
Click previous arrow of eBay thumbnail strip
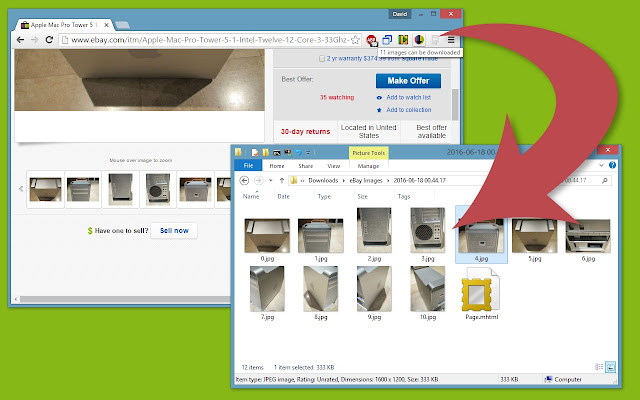click(x=21, y=189)
